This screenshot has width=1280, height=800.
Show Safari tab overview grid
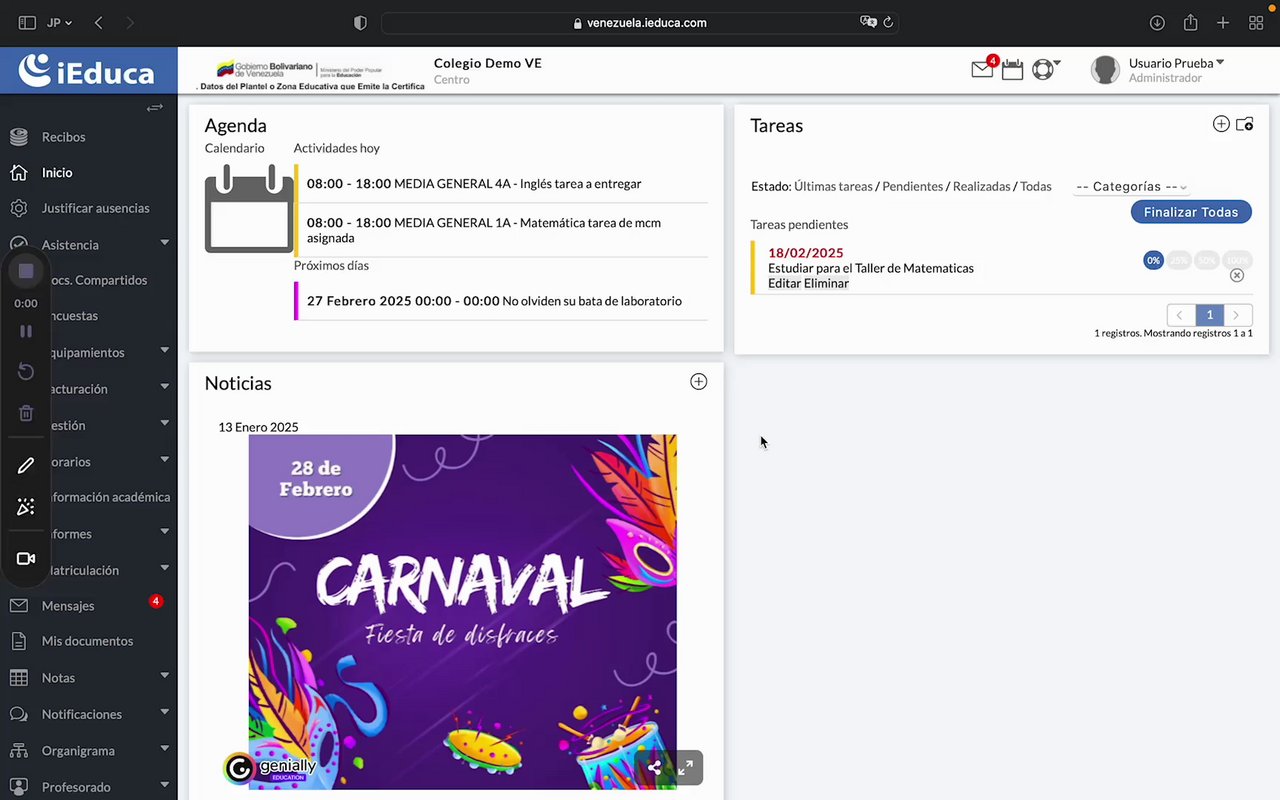1256,22
